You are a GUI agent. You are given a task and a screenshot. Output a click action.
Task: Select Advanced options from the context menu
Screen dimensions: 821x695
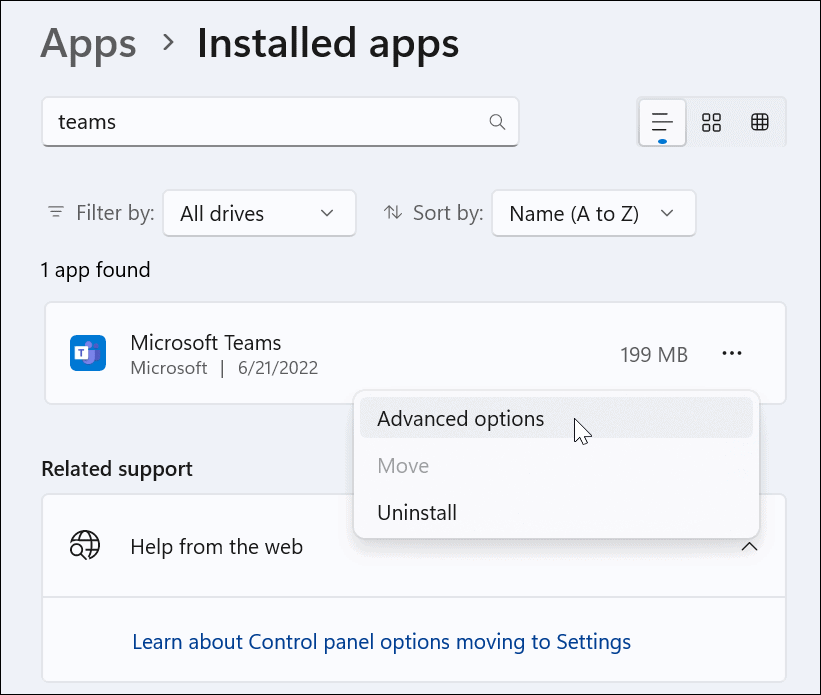(x=461, y=419)
